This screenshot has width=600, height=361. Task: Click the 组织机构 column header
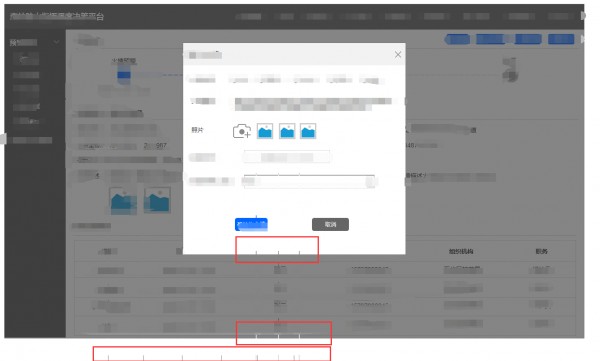pyautogui.click(x=461, y=252)
